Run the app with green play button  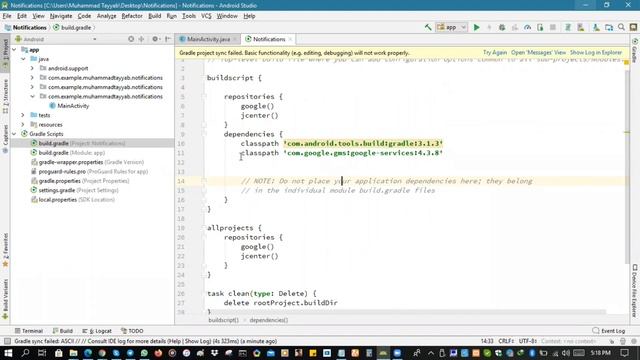coord(476,27)
